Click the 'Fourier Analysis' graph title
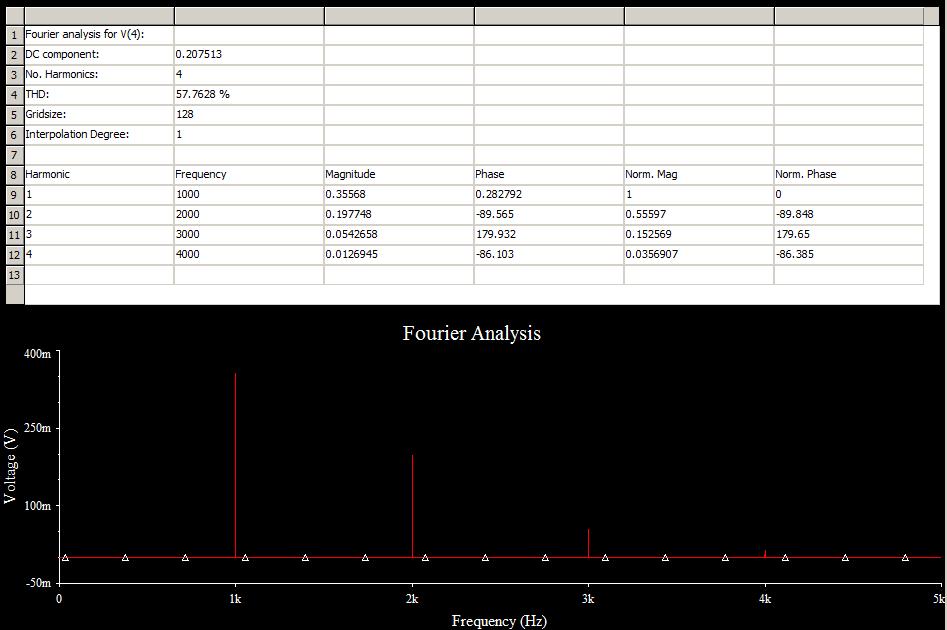The width and height of the screenshot is (947, 630). pos(472,333)
